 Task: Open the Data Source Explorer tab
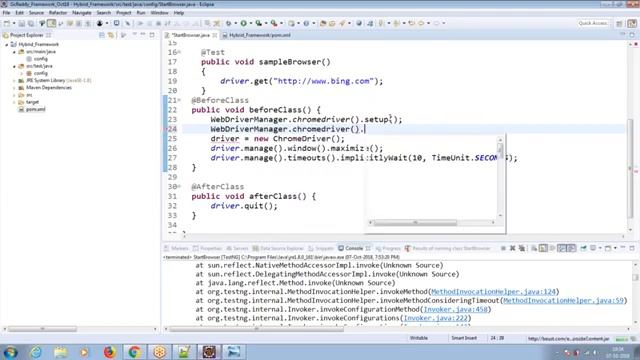point(278,248)
